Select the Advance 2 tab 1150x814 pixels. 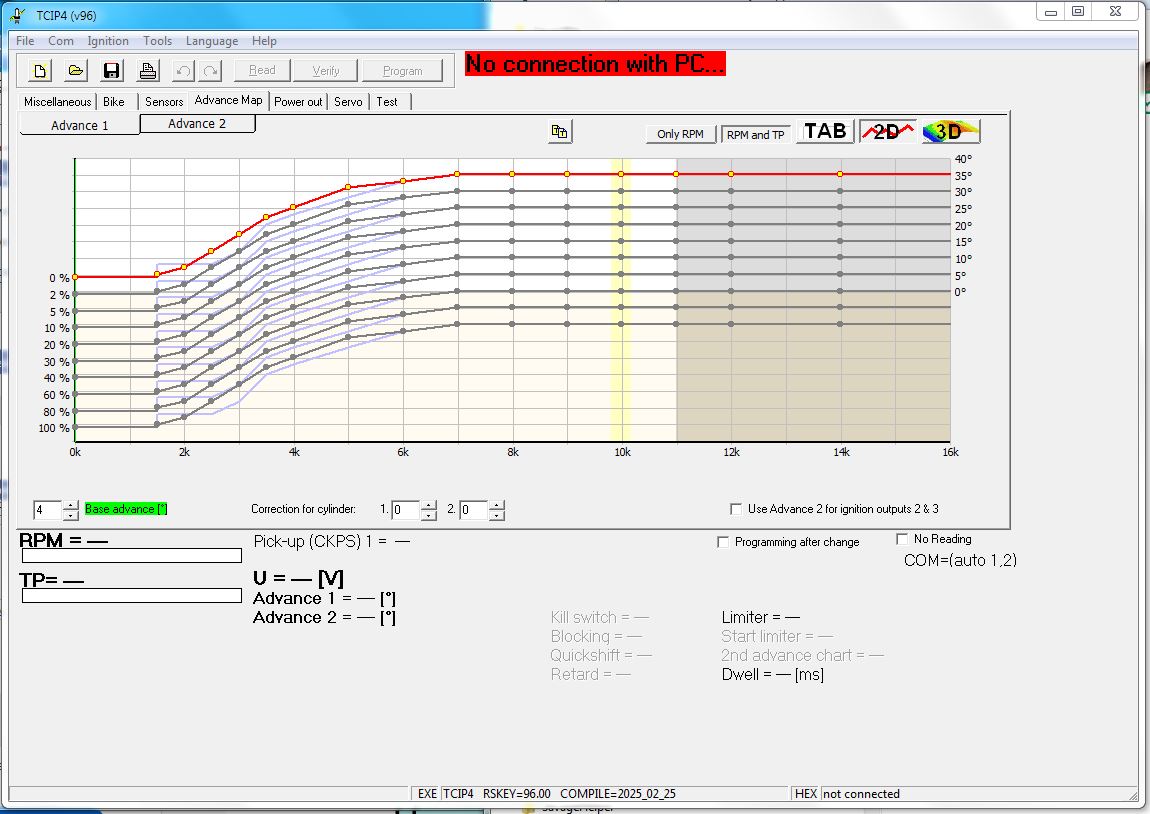pos(197,124)
